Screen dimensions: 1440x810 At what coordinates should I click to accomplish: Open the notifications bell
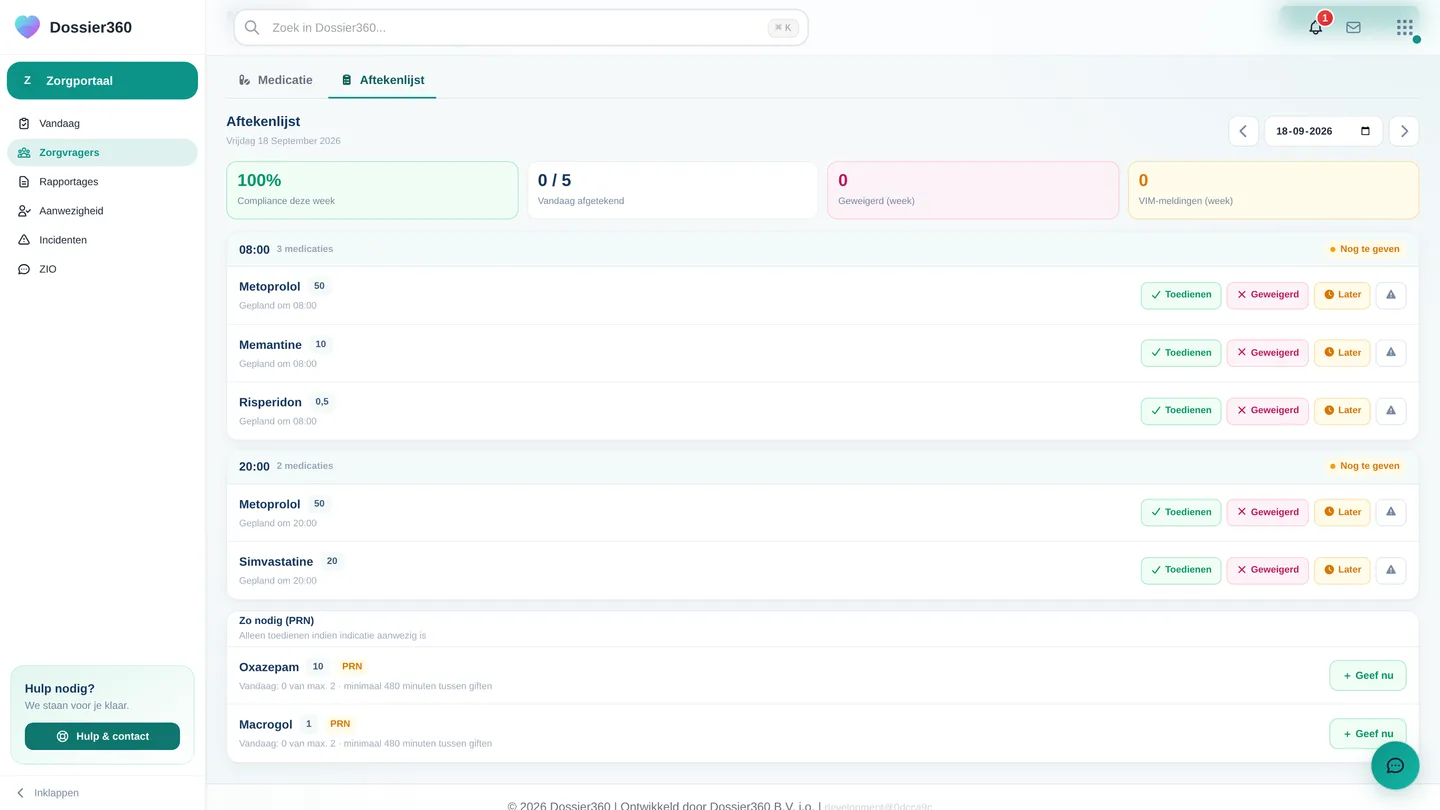point(1316,28)
